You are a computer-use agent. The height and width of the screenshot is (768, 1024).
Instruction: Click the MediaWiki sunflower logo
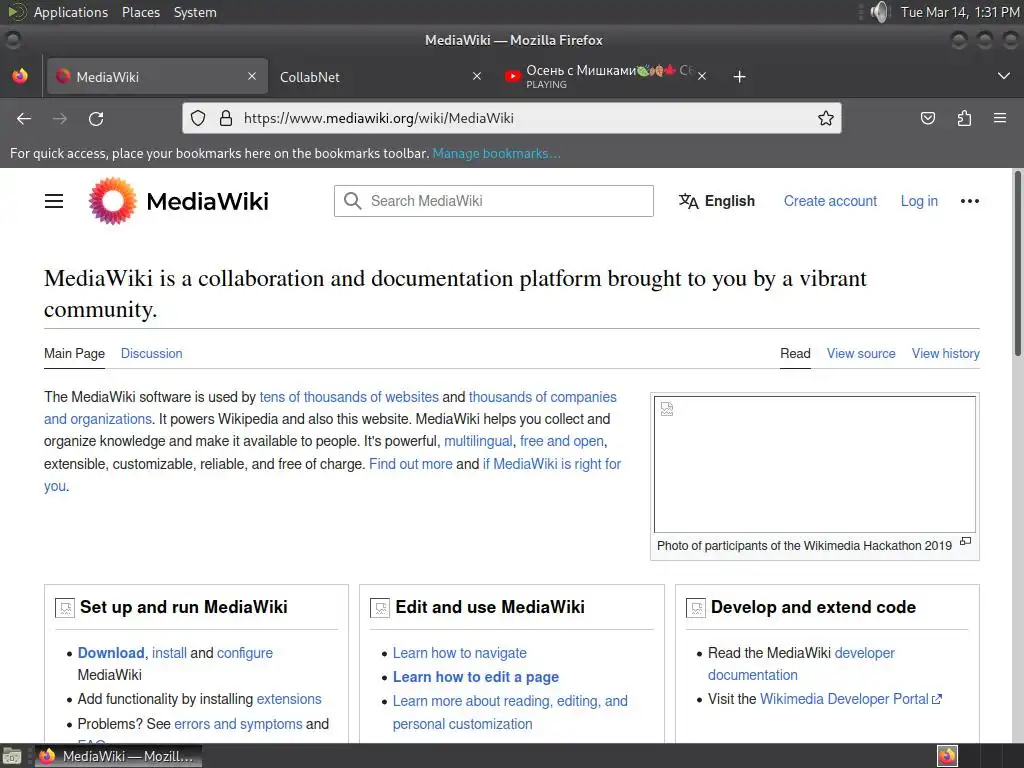112,201
